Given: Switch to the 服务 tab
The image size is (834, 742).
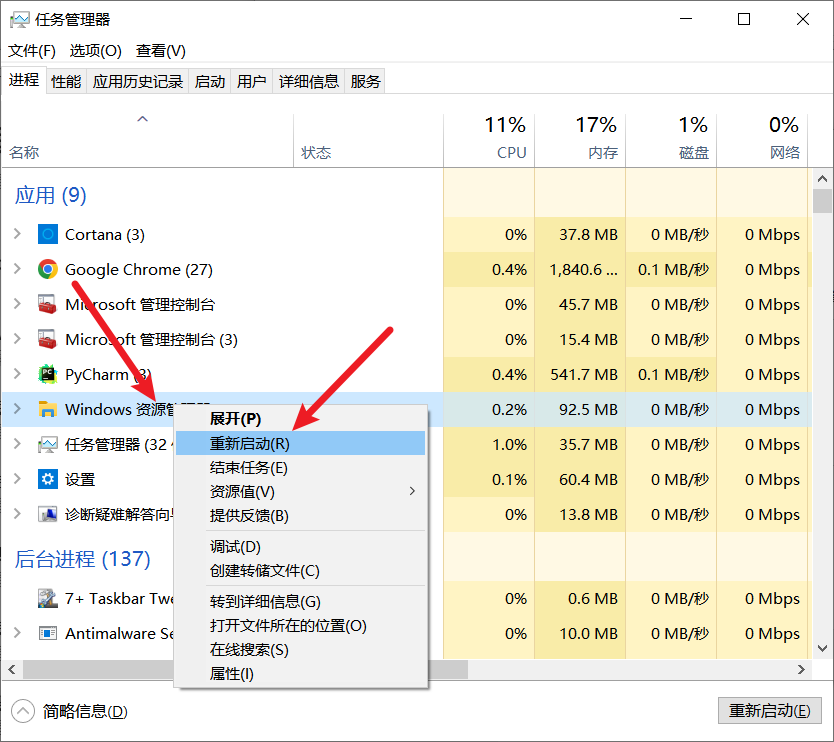Looking at the screenshot, I should (x=365, y=81).
